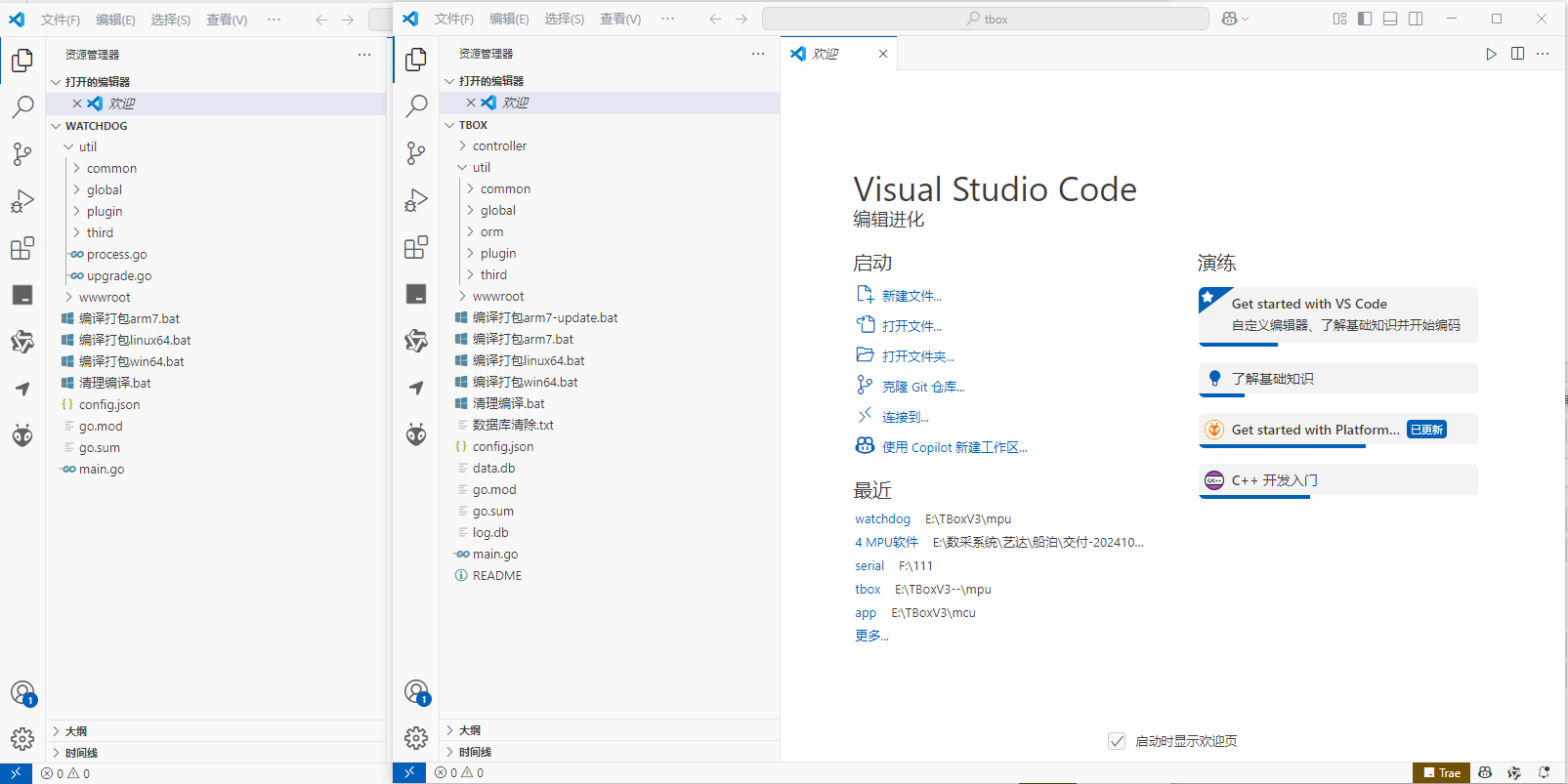Open Manage gear in tbox window activity bar
The height and width of the screenshot is (784, 1568).
(416, 738)
